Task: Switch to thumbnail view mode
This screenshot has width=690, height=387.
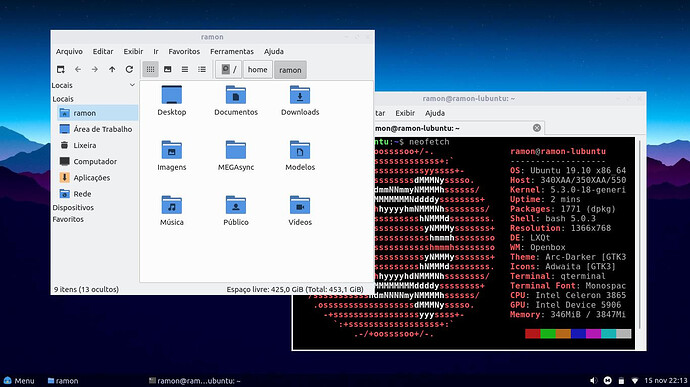Action: pos(168,69)
